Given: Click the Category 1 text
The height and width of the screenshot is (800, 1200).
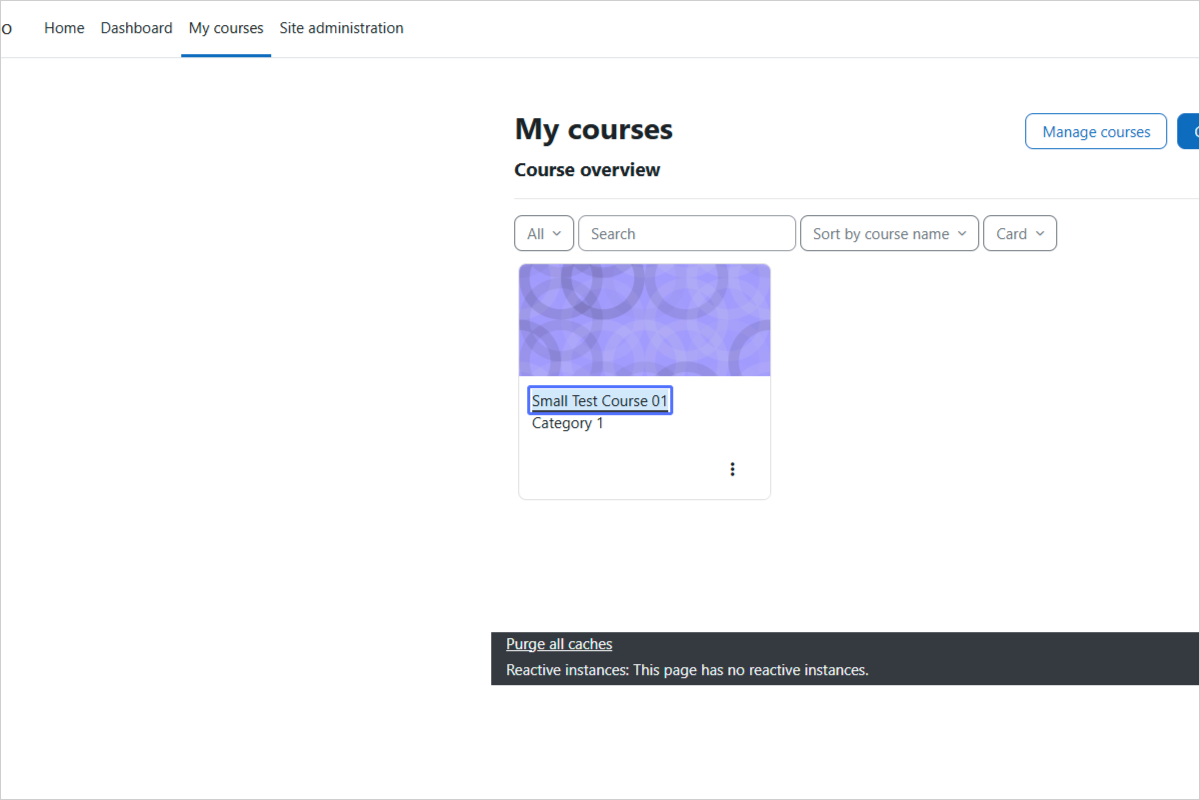Looking at the screenshot, I should tap(568, 423).
